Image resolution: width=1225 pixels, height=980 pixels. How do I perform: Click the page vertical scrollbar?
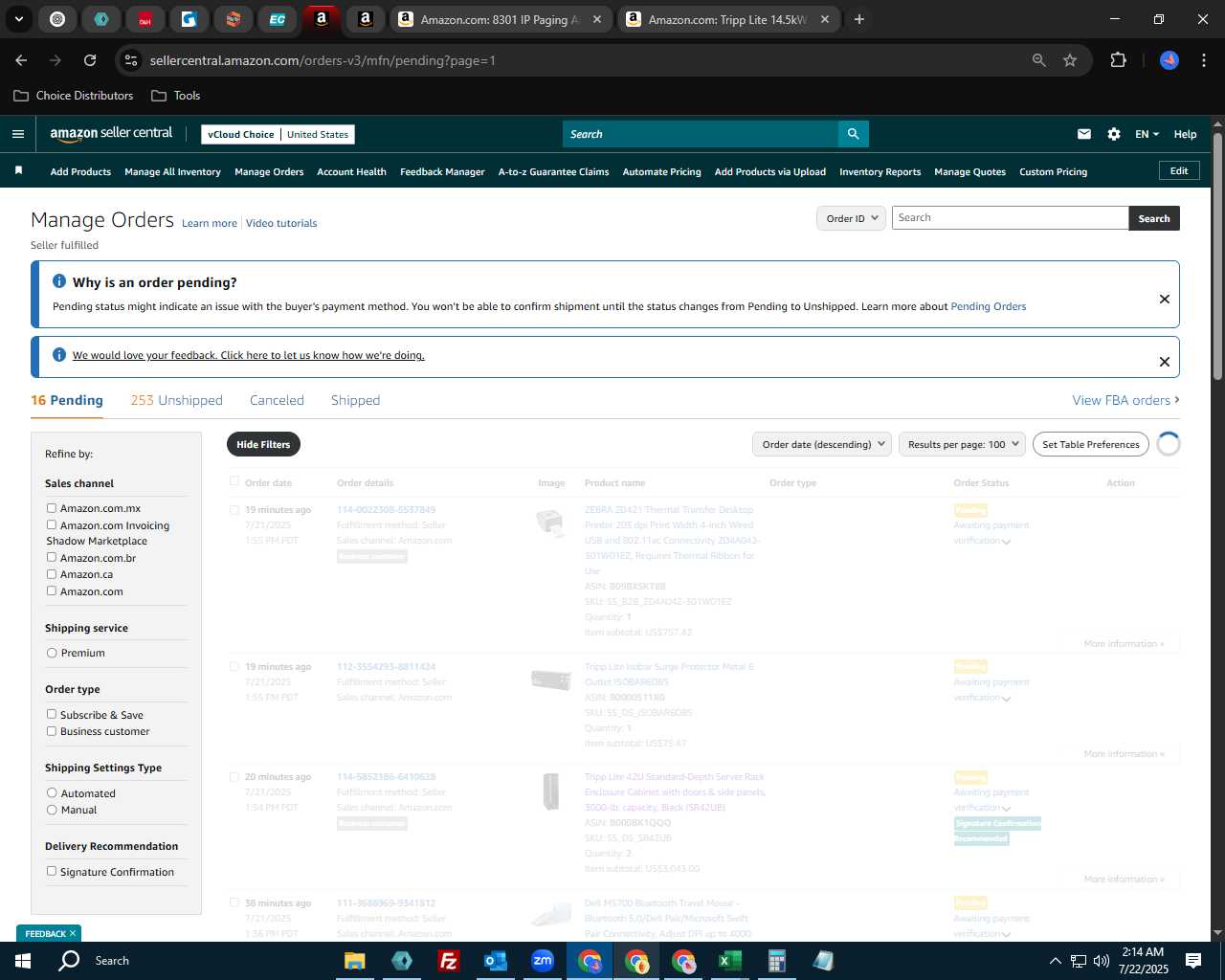click(x=1217, y=258)
